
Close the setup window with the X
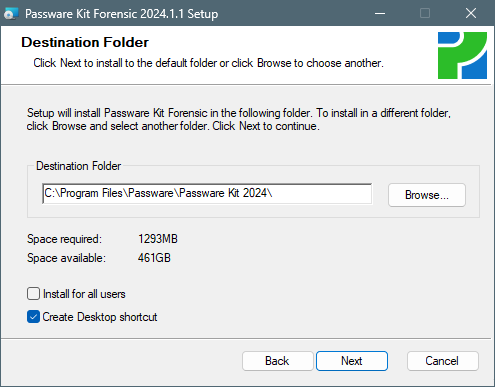[x=471, y=13]
